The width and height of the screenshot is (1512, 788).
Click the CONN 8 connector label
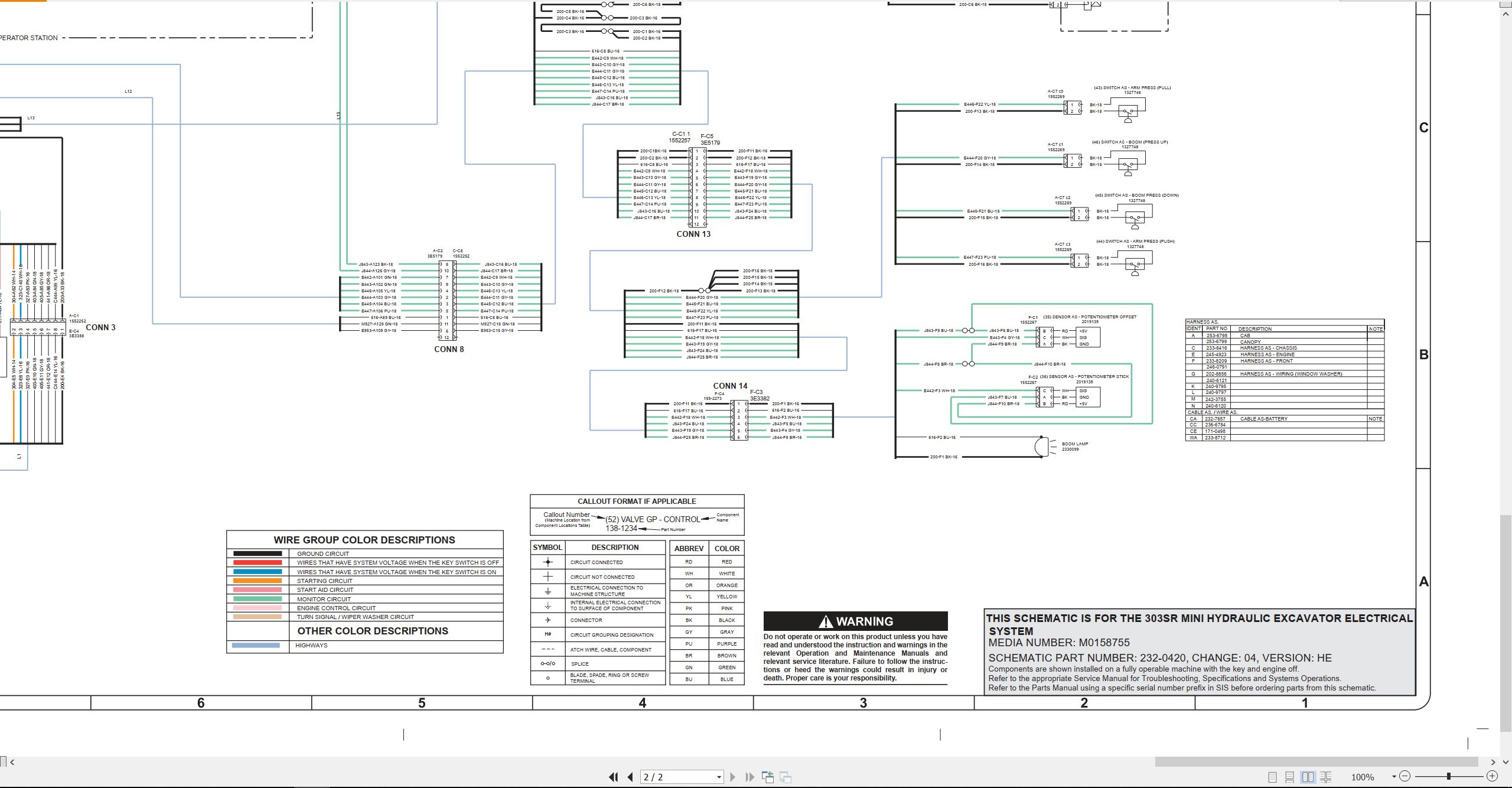pyautogui.click(x=449, y=349)
